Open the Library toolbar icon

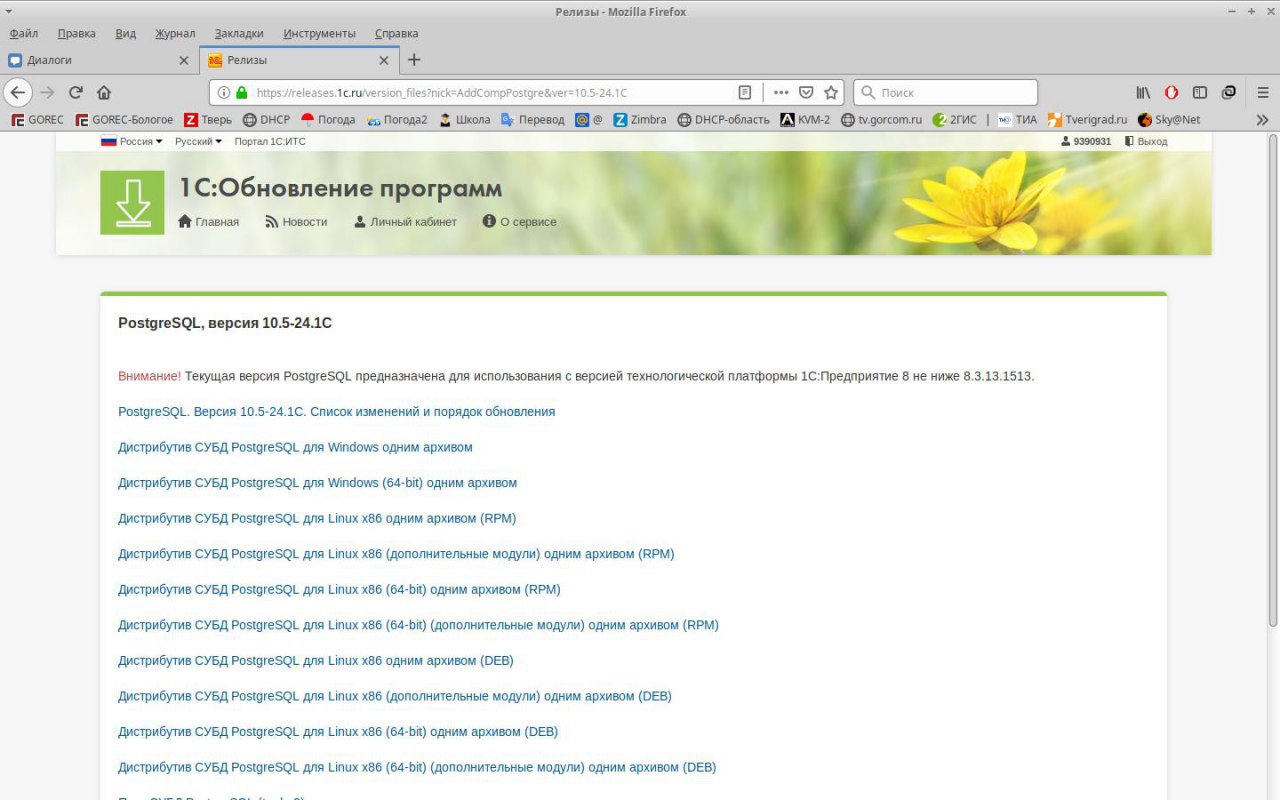[x=1143, y=92]
